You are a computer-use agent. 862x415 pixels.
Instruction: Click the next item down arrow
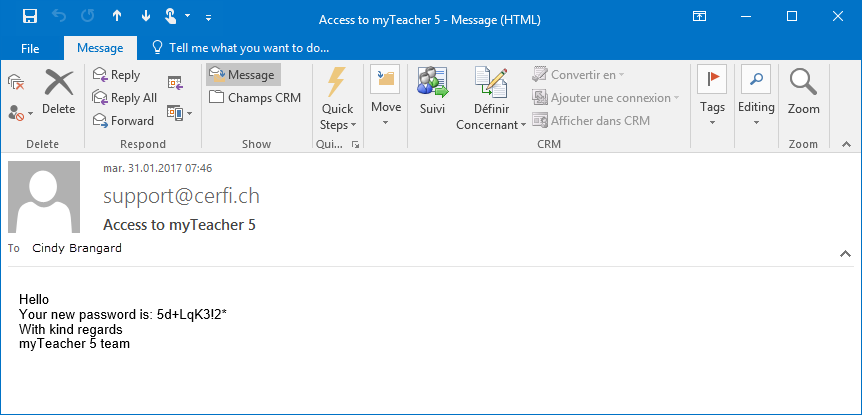[x=146, y=17]
